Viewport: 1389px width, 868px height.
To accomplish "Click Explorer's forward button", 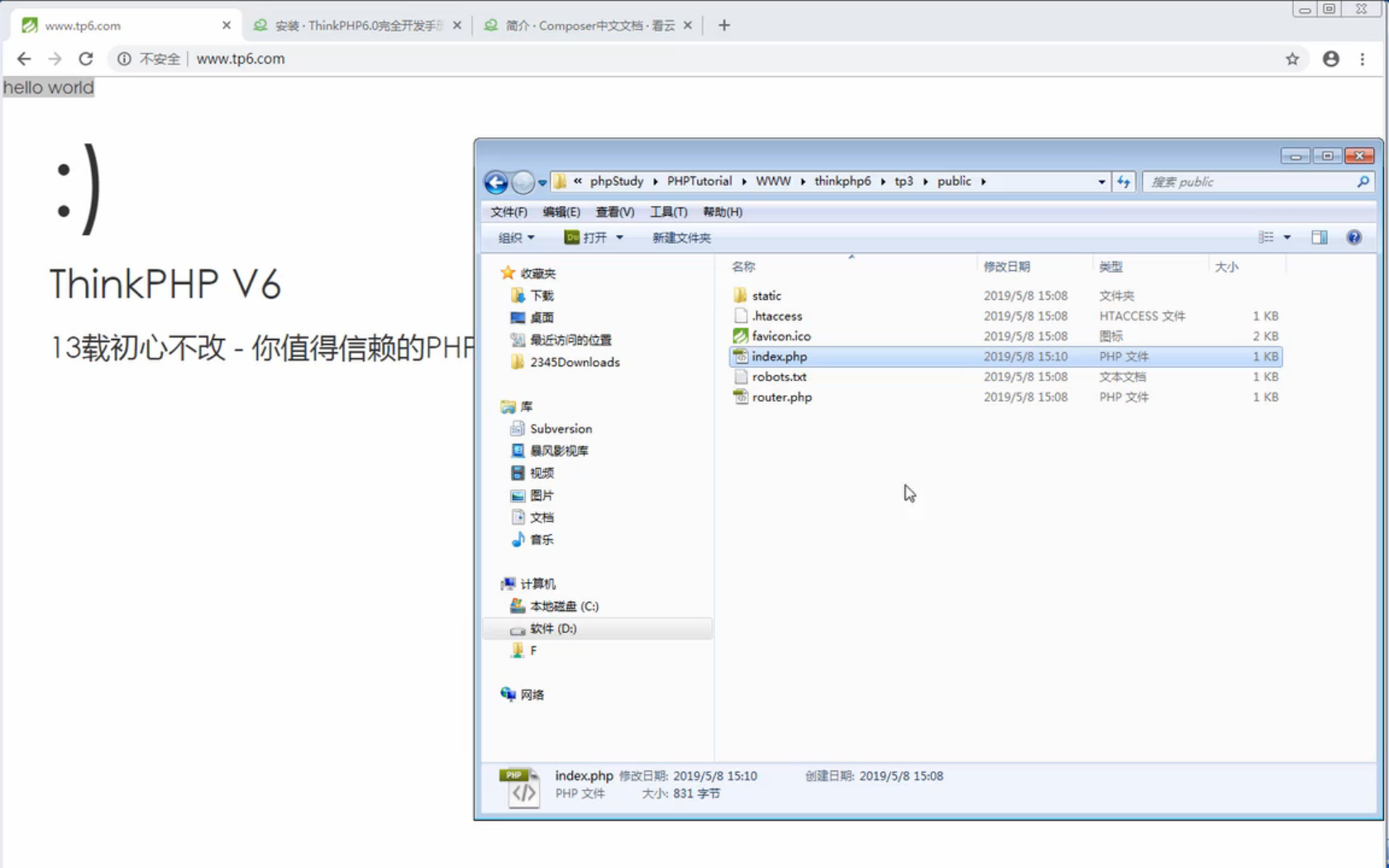I will [523, 182].
